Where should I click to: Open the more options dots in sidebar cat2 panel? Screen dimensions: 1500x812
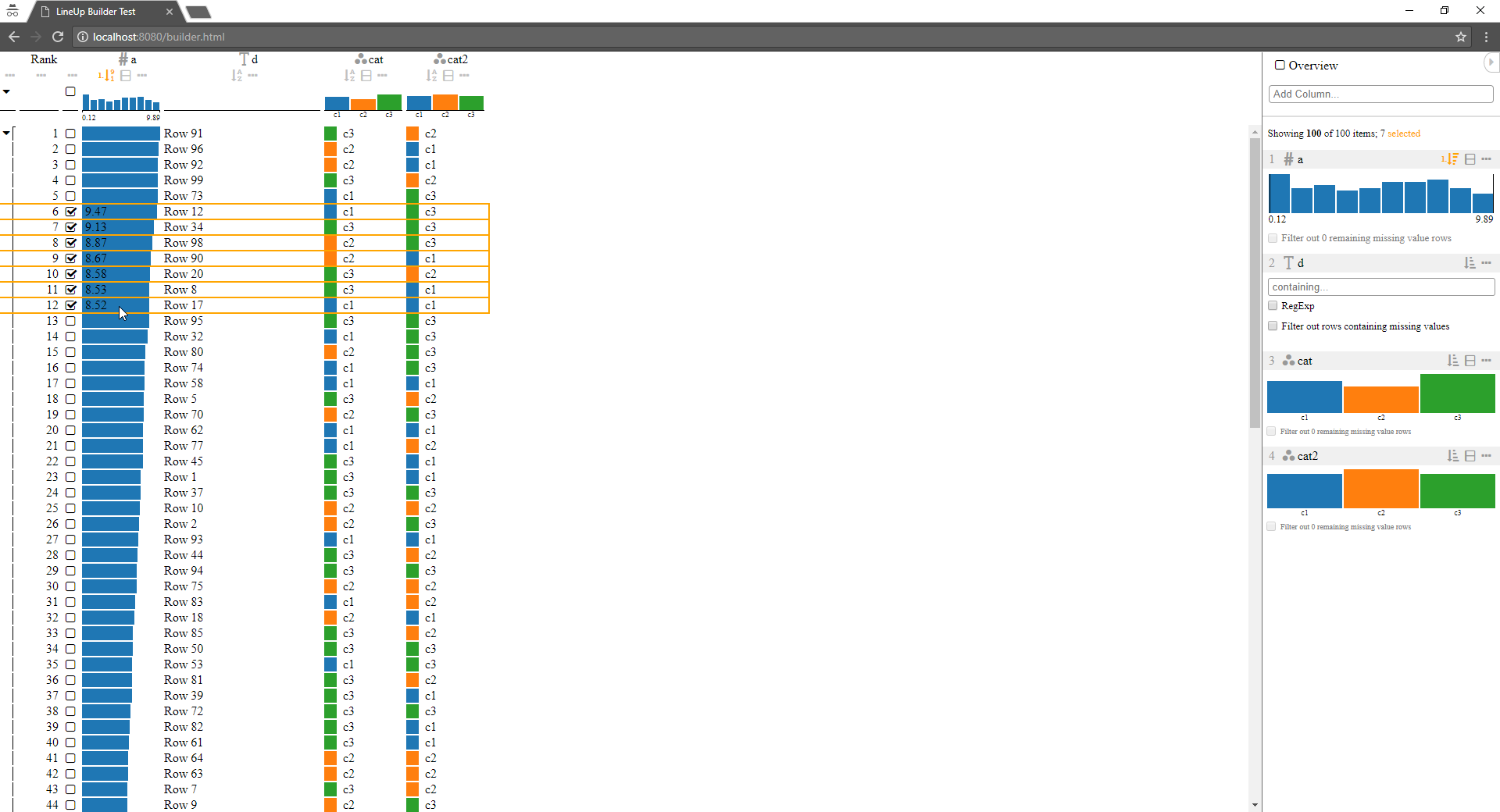click(1487, 455)
